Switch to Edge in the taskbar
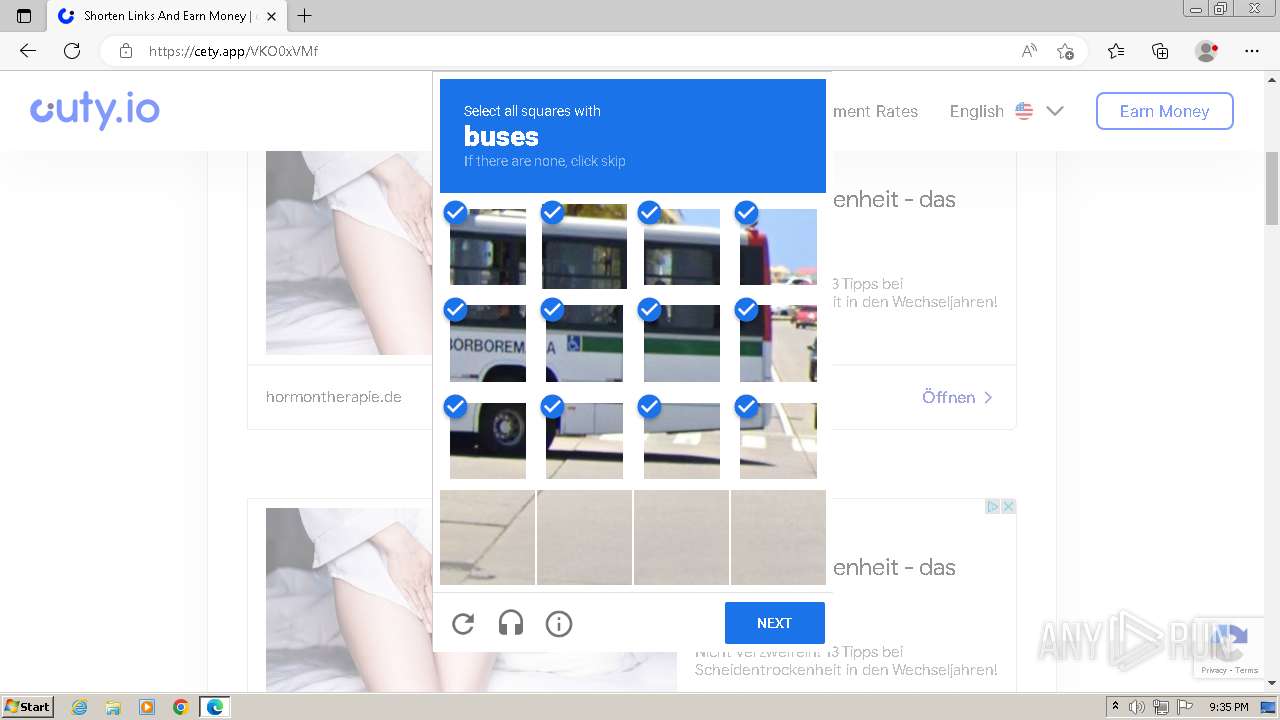This screenshot has height=720, width=1280. click(x=215, y=707)
